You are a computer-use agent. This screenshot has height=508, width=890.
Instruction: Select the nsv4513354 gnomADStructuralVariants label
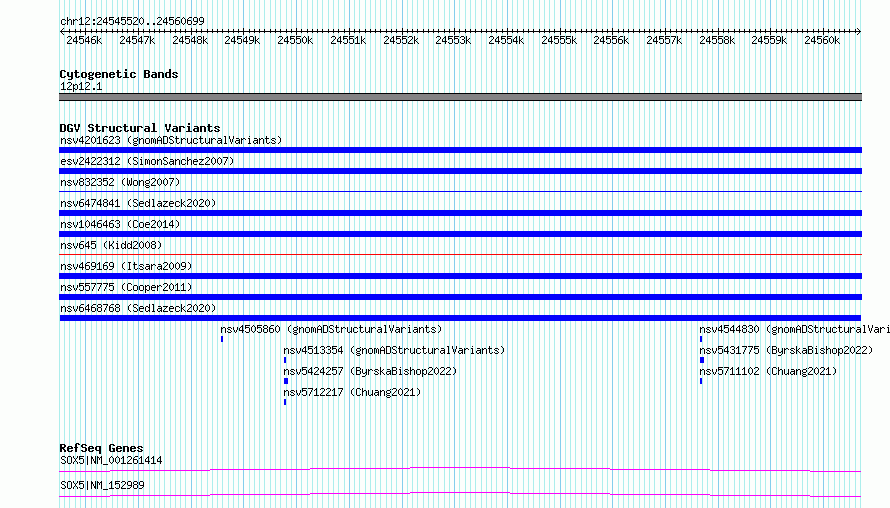click(x=394, y=350)
